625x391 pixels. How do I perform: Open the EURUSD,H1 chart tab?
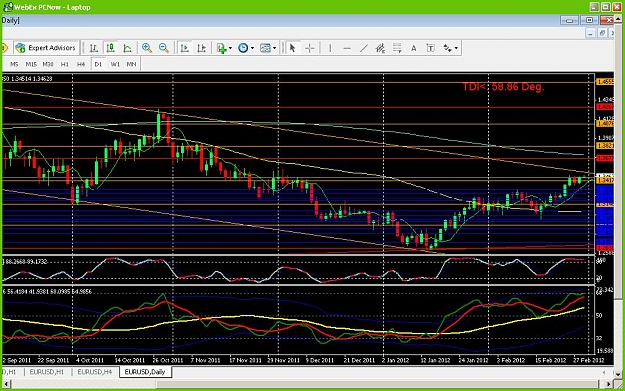[47, 372]
